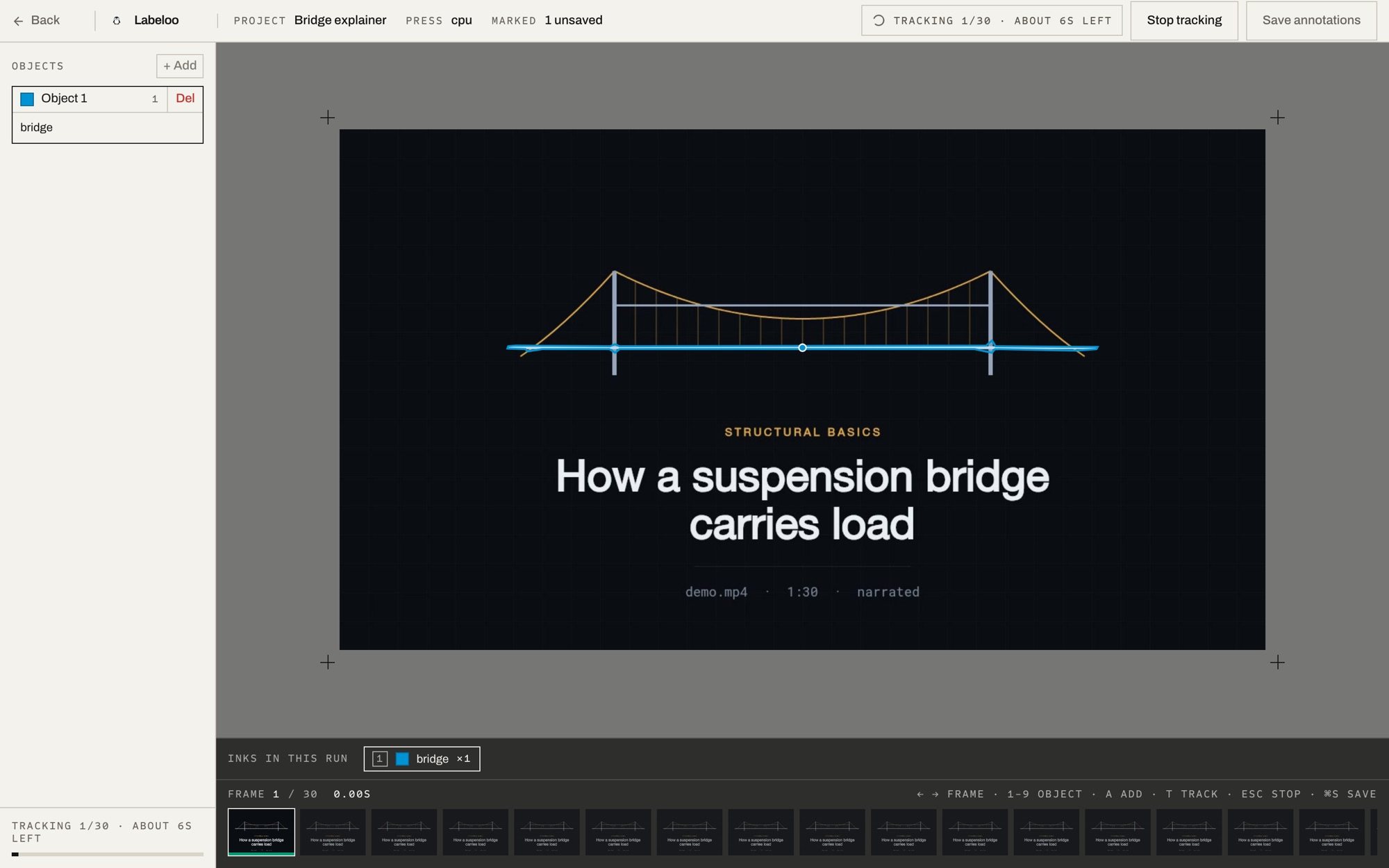The height and width of the screenshot is (868, 1389).
Task: Click the blue swatch of Object 1
Action: (27, 99)
